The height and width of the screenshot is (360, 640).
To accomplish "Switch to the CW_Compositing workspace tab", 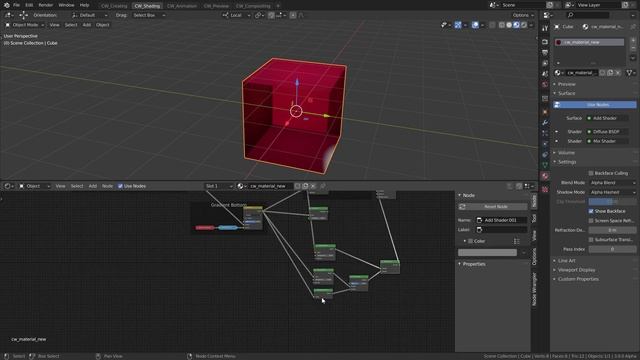I will (x=253, y=6).
